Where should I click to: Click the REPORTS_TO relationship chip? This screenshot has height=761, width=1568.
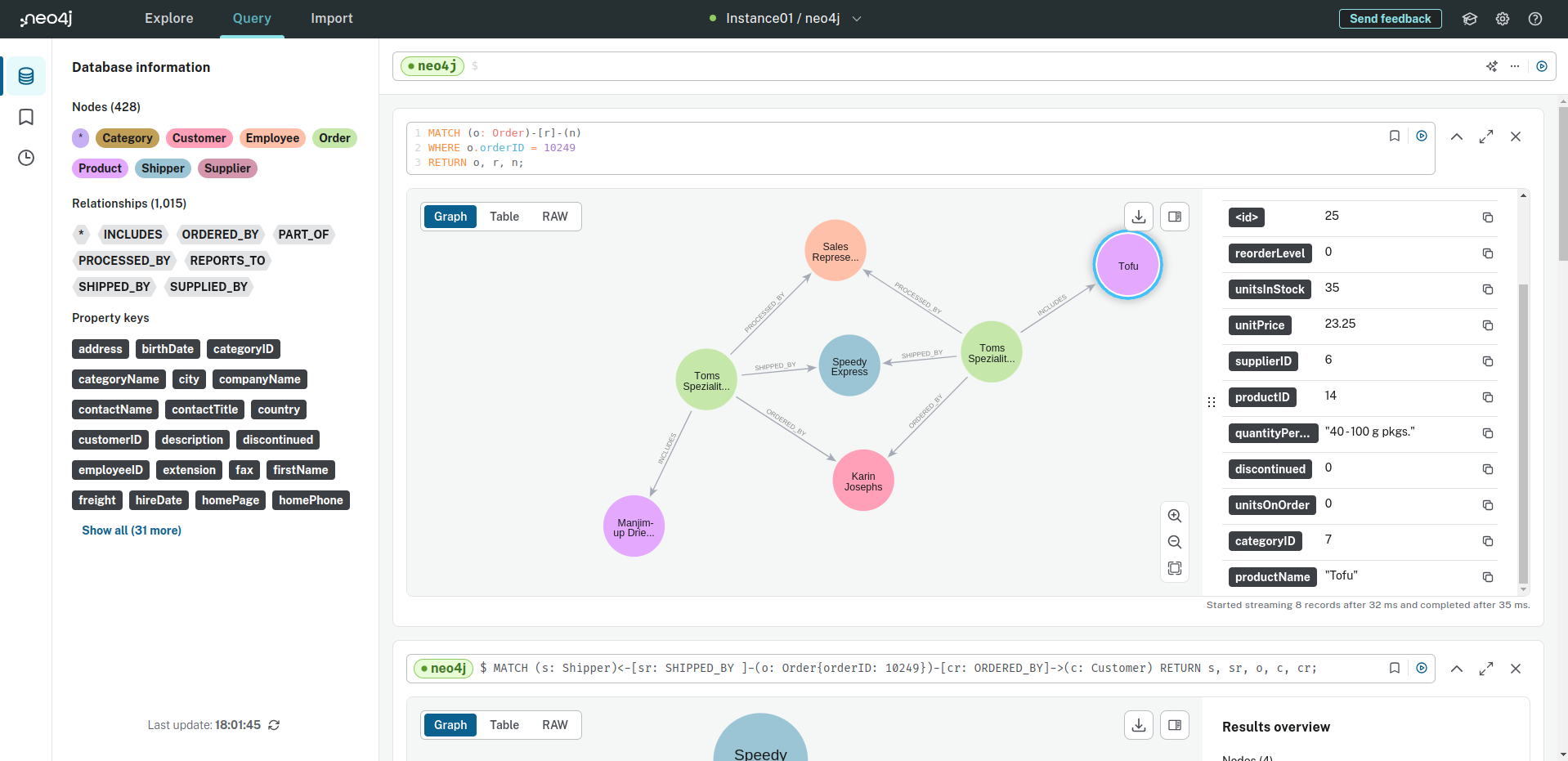(227, 261)
